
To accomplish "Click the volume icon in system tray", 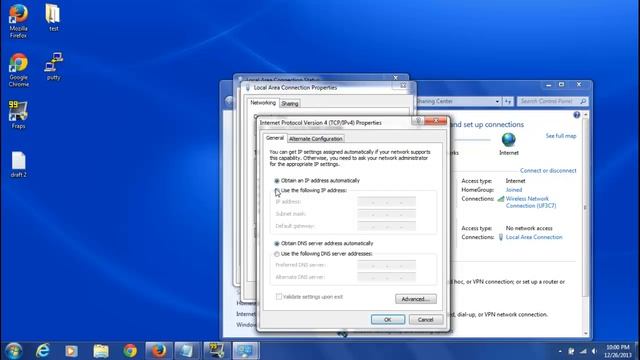I will (594, 351).
